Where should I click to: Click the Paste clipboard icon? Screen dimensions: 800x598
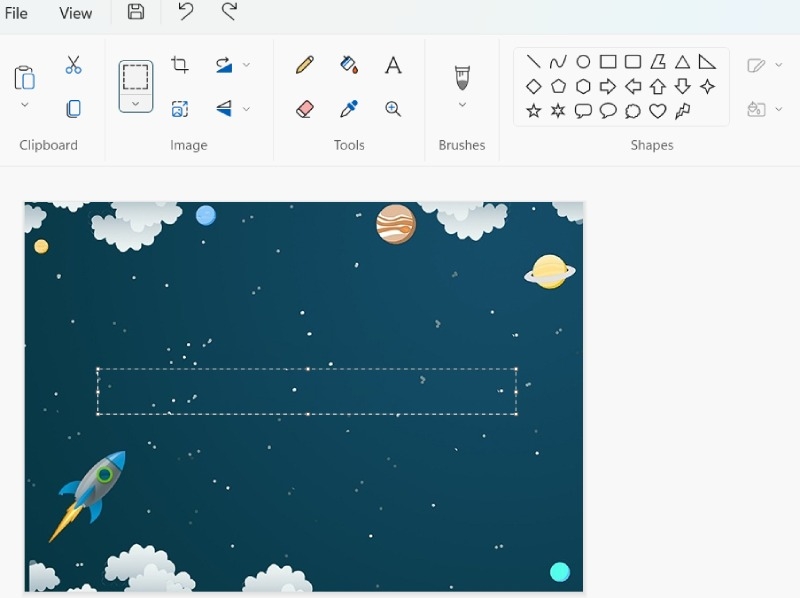(24, 78)
